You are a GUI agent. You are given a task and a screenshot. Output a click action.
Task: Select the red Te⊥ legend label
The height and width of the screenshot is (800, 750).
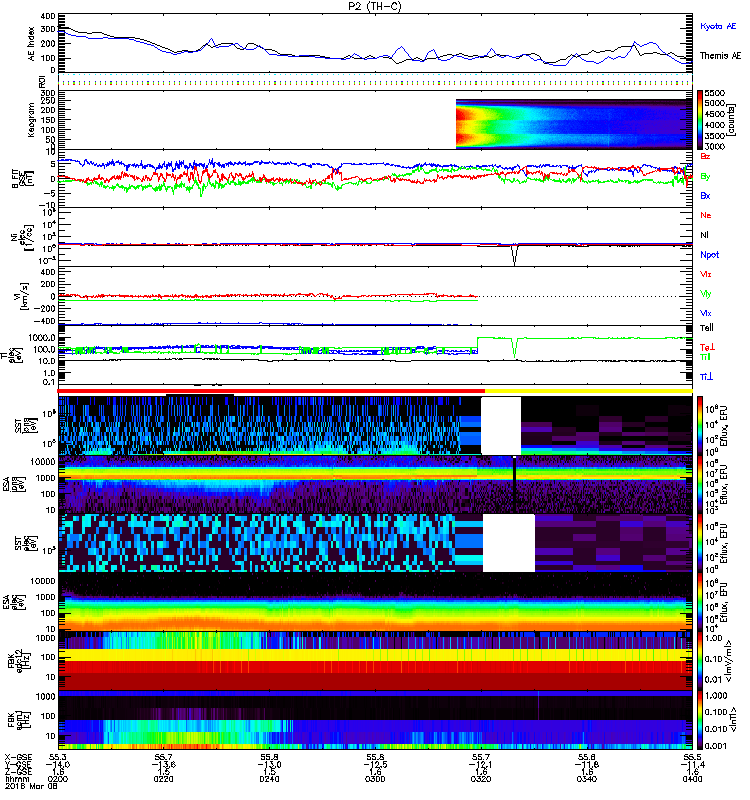707,347
